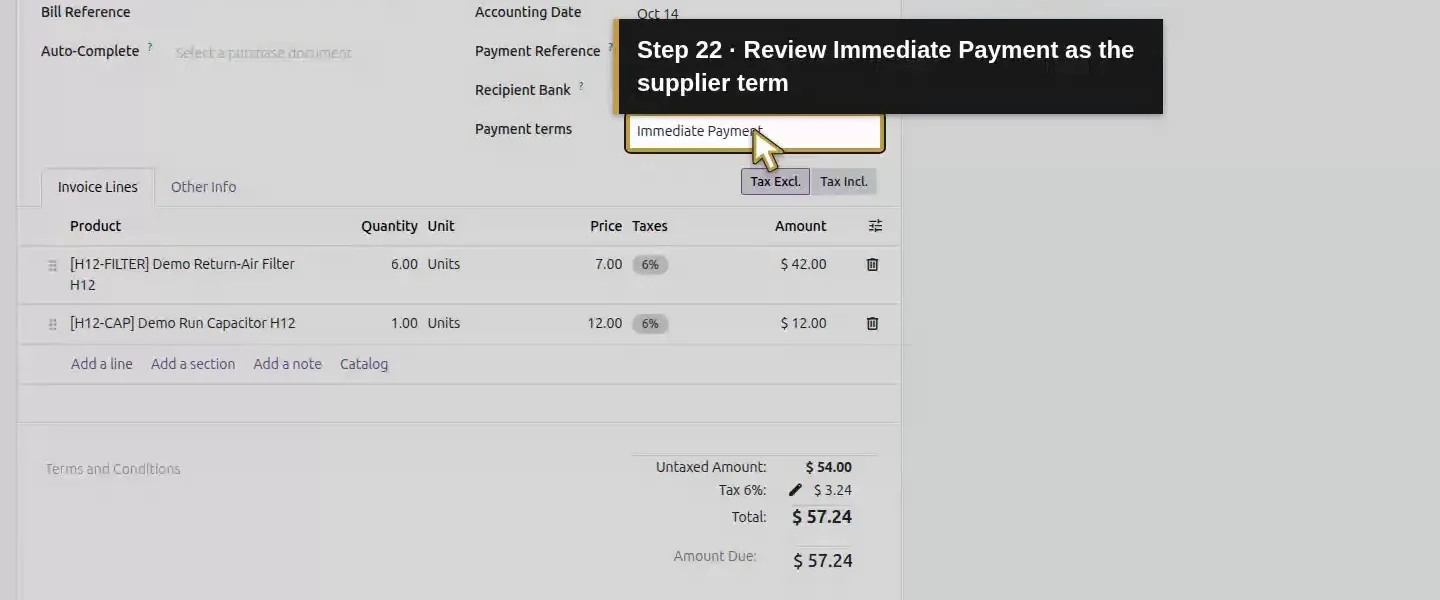
Task: Edit quantity 1.00 of the capacitor line
Action: click(404, 323)
